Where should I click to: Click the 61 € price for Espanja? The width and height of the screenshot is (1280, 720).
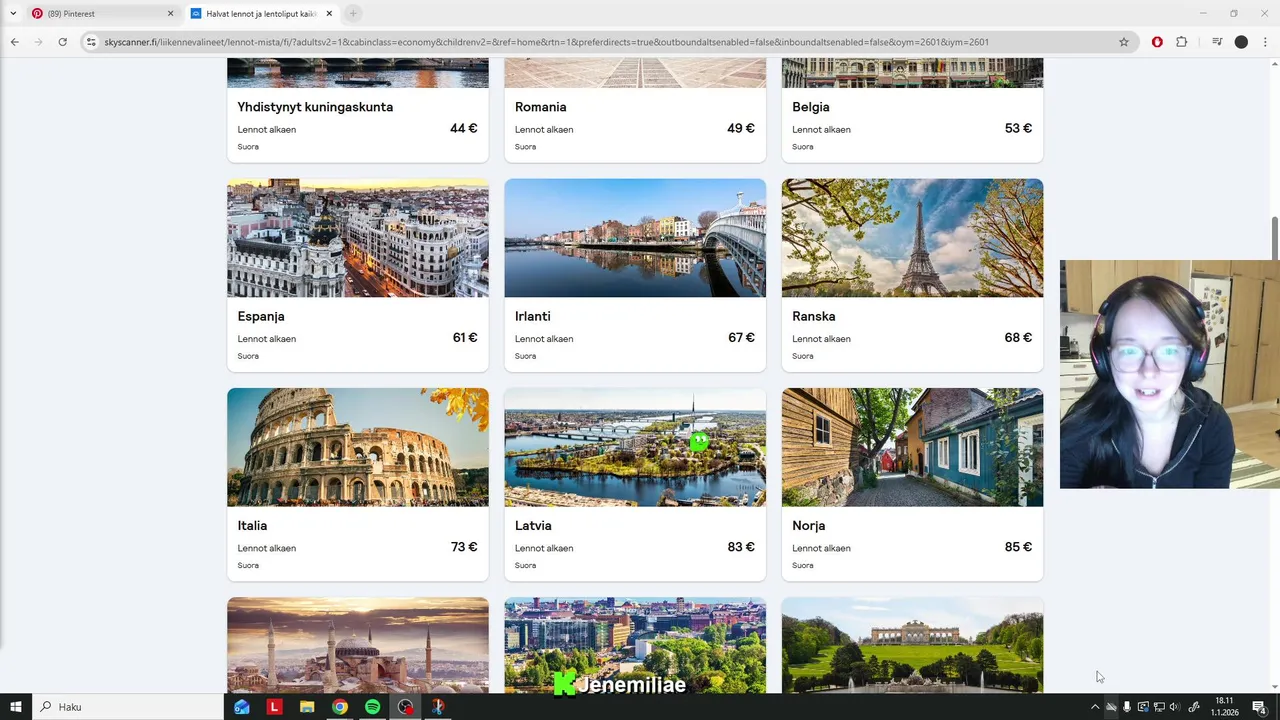pyautogui.click(x=465, y=338)
